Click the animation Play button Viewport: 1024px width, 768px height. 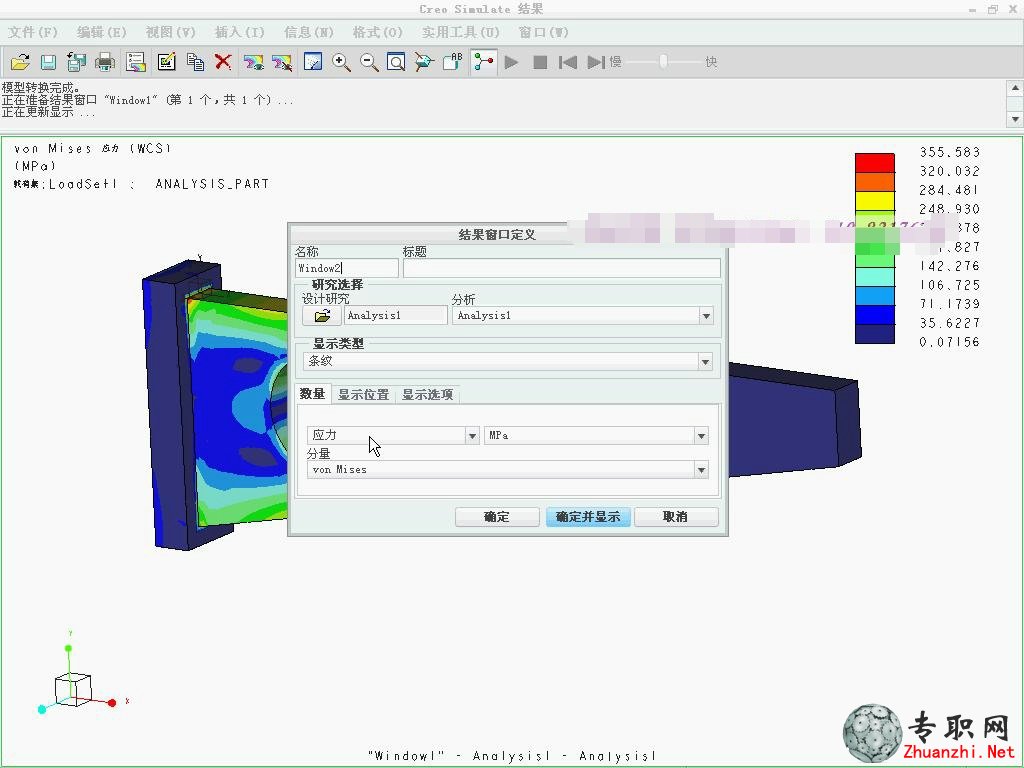point(512,62)
